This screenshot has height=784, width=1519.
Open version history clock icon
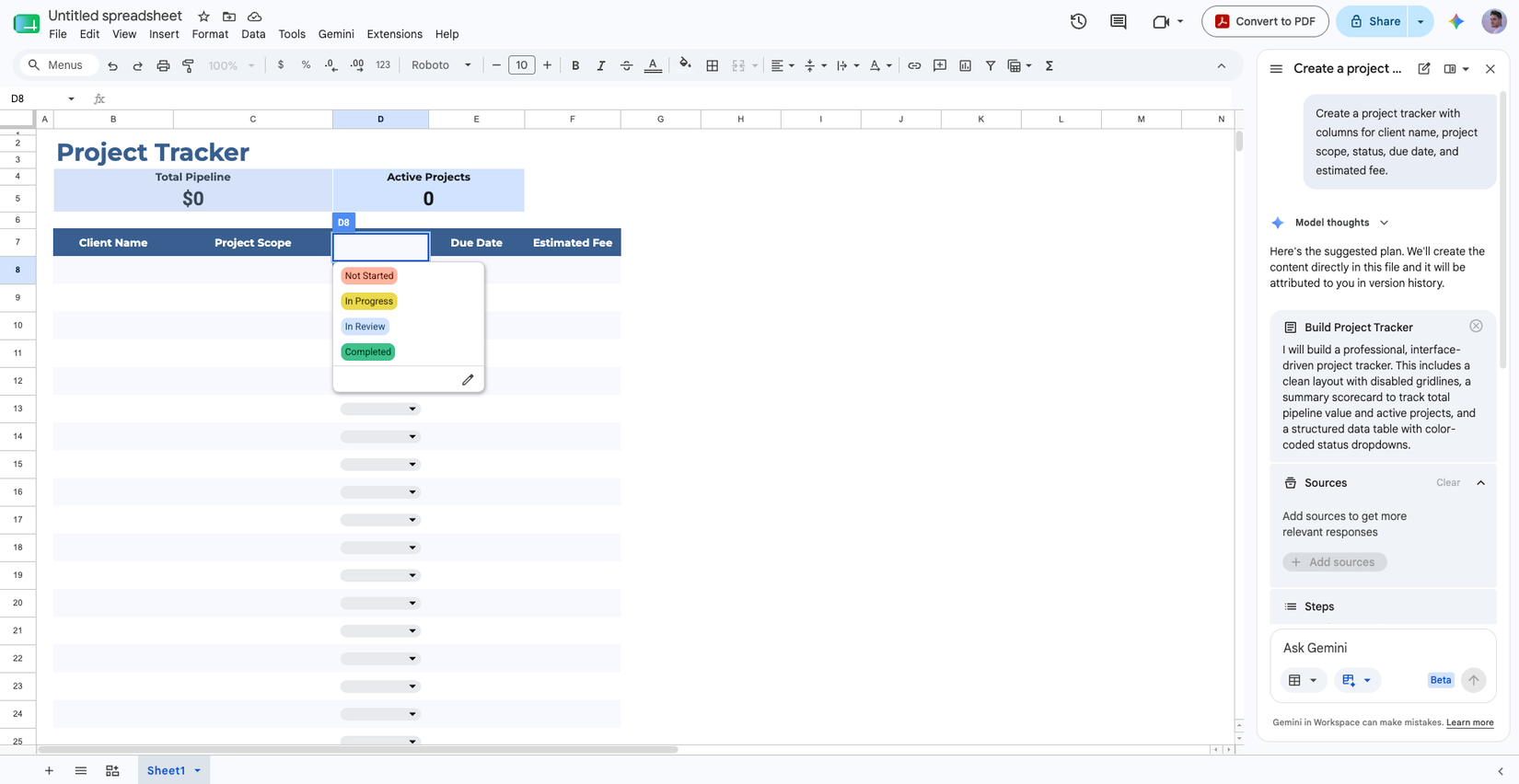pyautogui.click(x=1078, y=21)
